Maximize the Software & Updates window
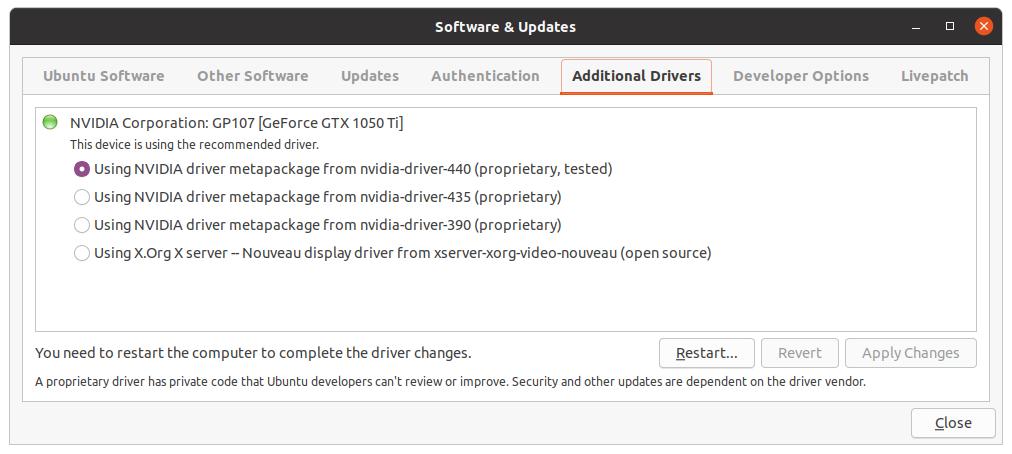1012x454 pixels. pyautogui.click(x=949, y=26)
